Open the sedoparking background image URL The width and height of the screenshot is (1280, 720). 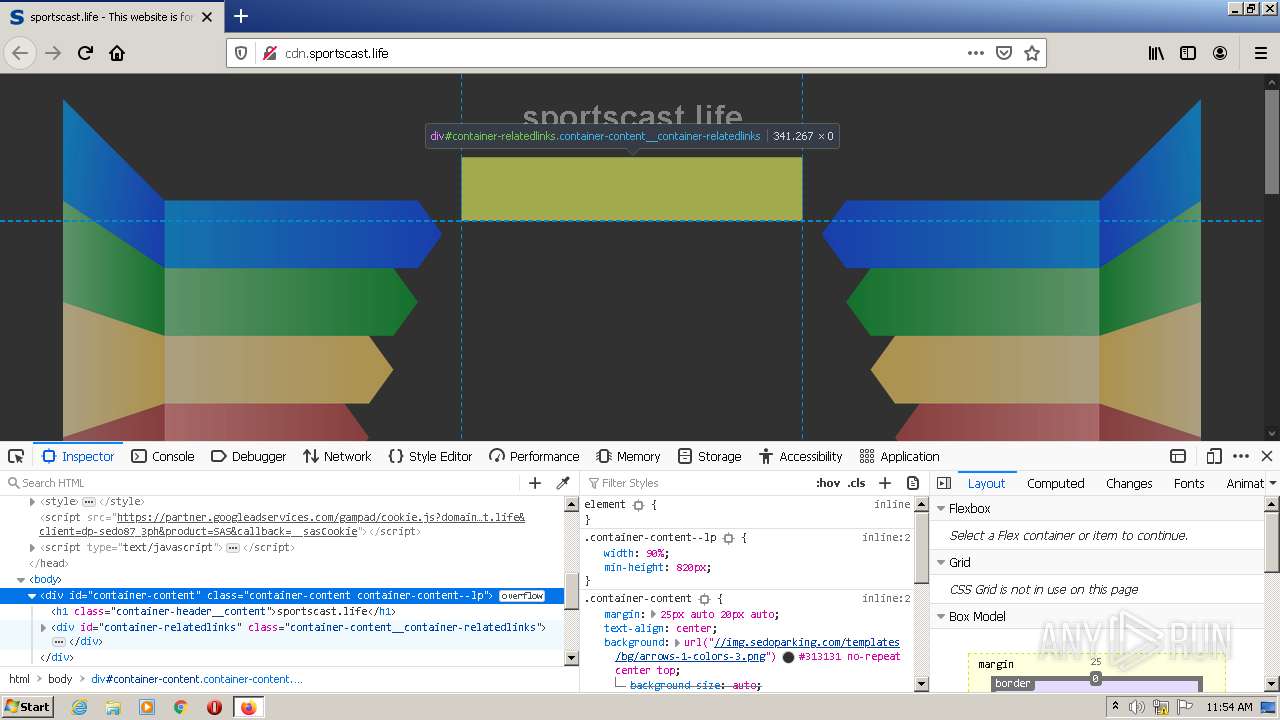tap(757, 649)
